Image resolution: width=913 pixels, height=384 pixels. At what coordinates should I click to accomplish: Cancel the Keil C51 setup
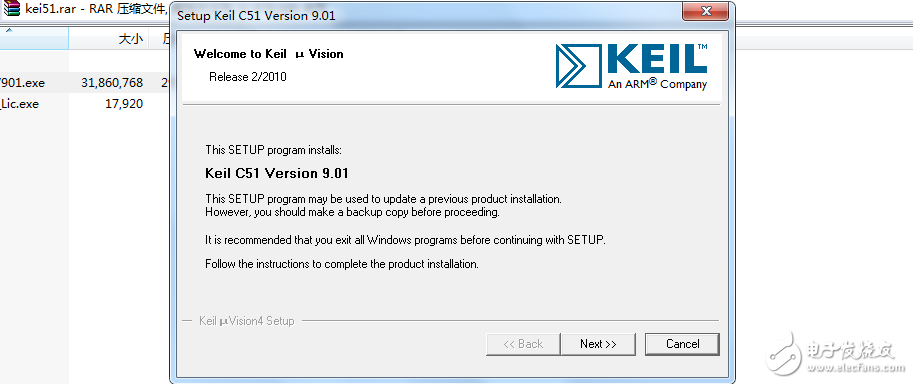point(682,344)
